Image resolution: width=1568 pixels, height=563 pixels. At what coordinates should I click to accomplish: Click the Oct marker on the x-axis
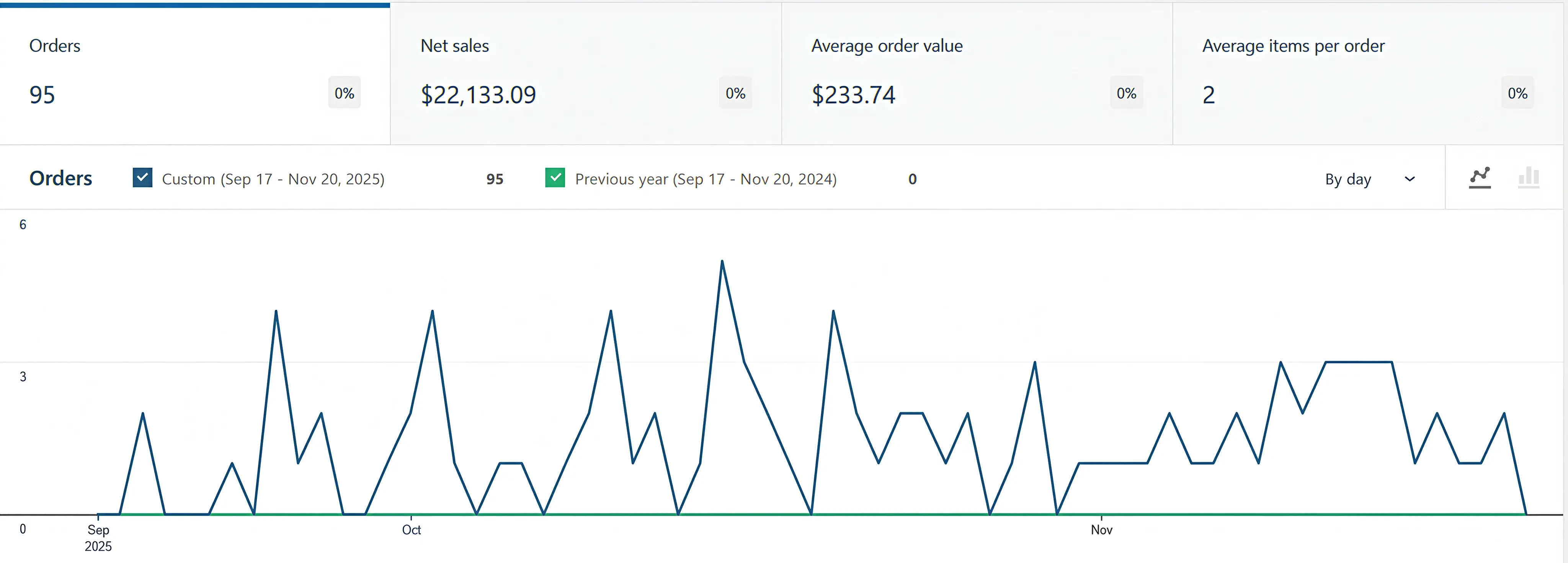tap(412, 529)
